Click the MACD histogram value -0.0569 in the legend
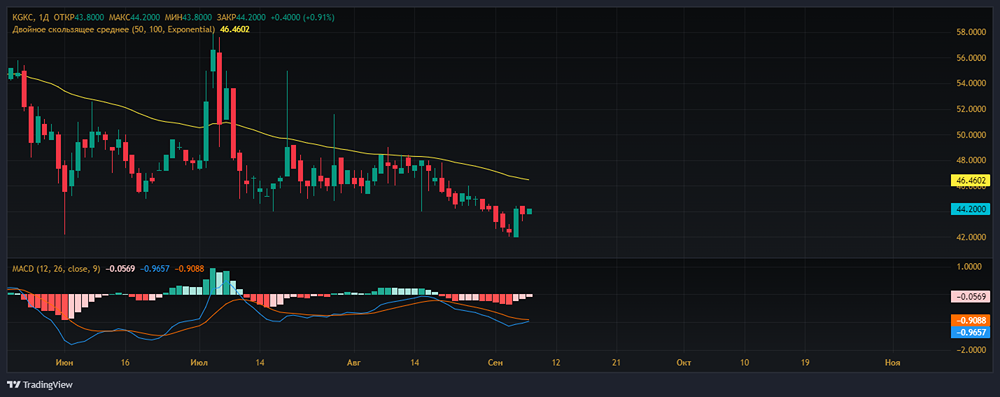The width and height of the screenshot is (1000, 397). pos(121,269)
